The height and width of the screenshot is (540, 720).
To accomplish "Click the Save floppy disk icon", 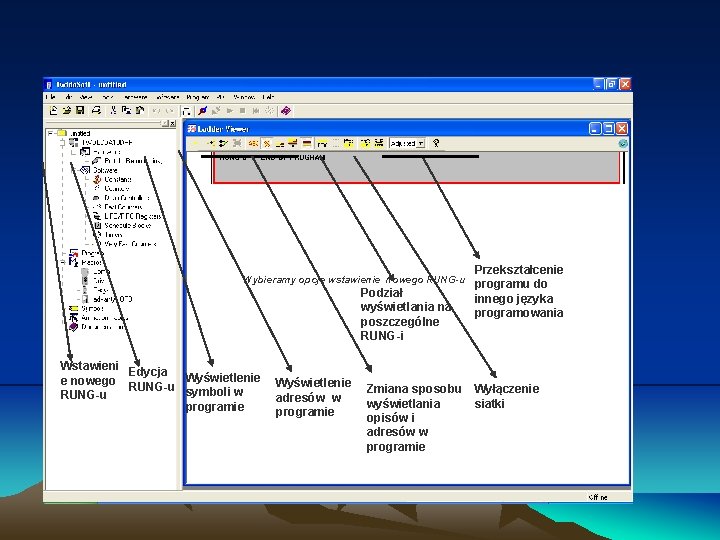I will pyautogui.click(x=80, y=111).
